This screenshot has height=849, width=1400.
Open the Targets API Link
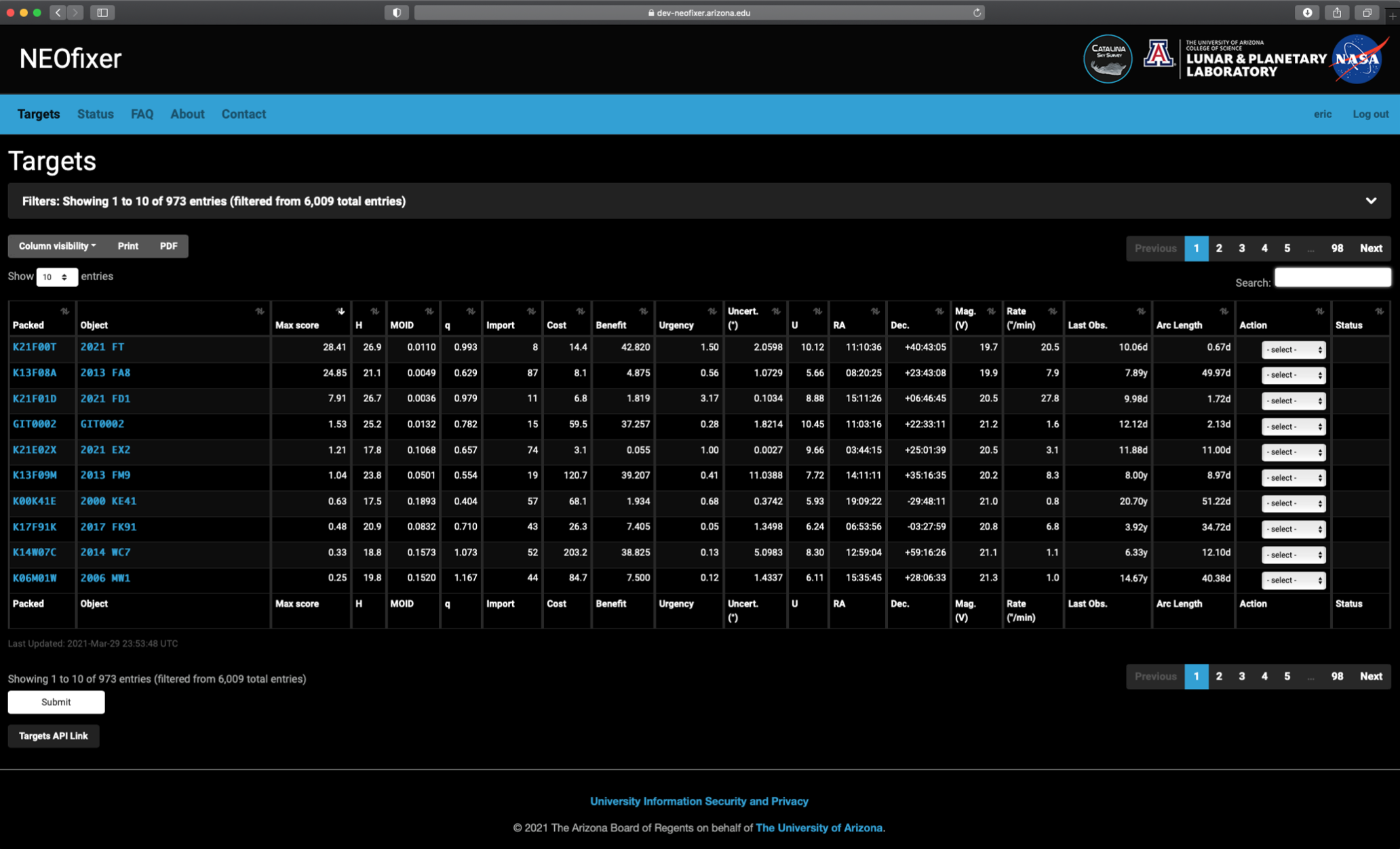[x=54, y=736]
